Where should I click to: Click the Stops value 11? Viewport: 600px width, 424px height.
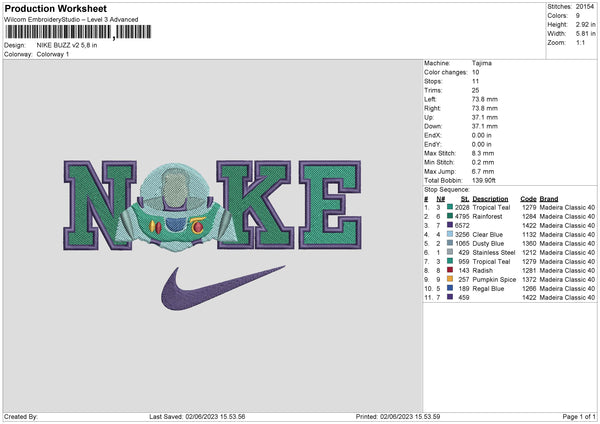pyautogui.click(x=475, y=81)
